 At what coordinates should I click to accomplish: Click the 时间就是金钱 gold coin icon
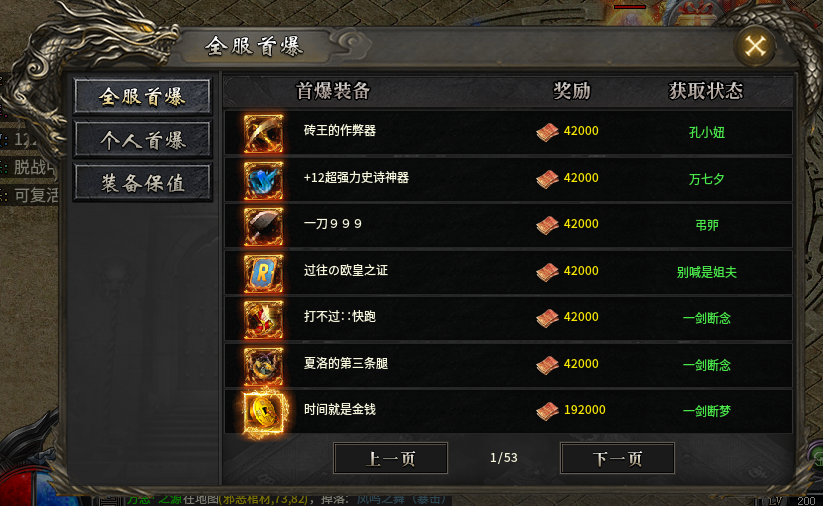[264, 413]
